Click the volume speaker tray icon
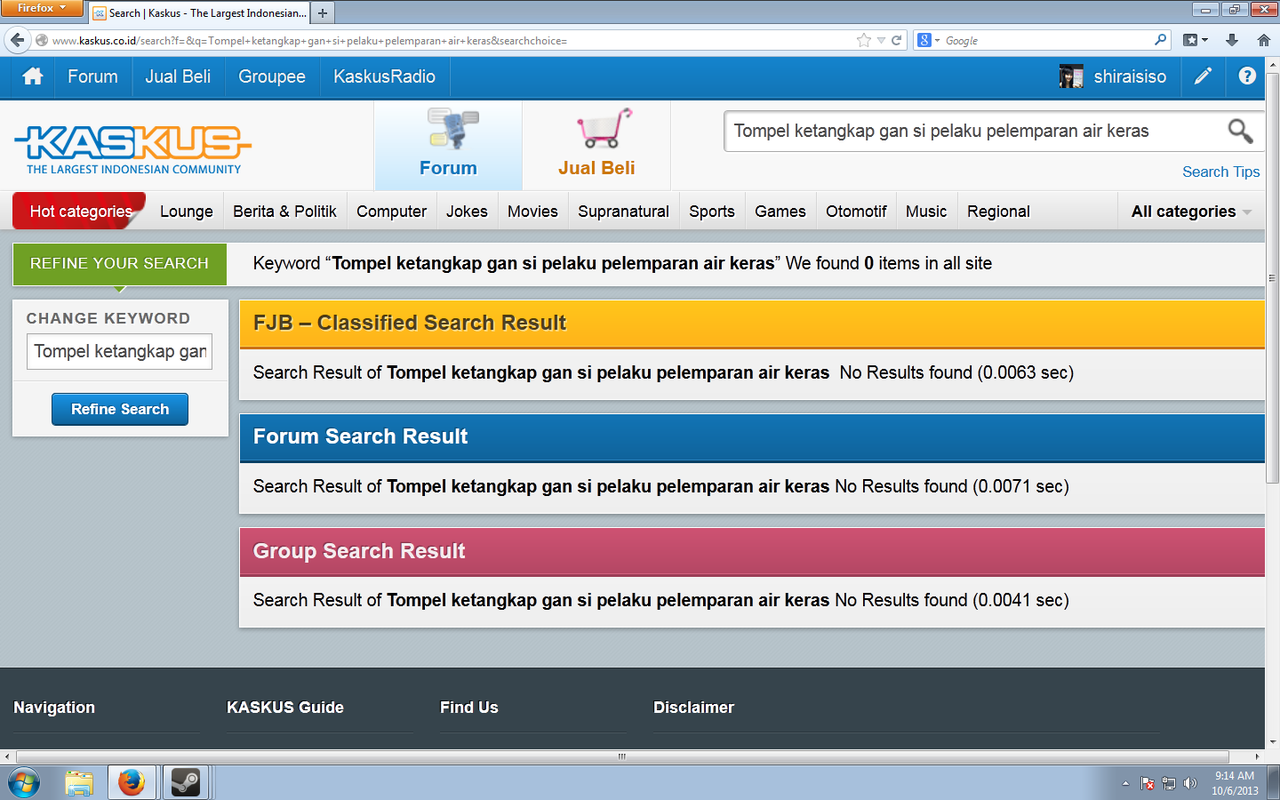Image resolution: width=1280 pixels, height=800 pixels. tap(1190, 783)
